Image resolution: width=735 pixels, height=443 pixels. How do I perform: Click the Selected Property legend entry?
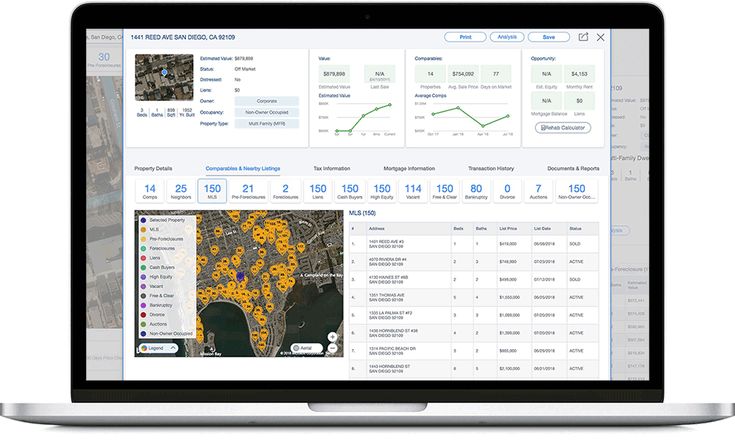[x=163, y=220]
